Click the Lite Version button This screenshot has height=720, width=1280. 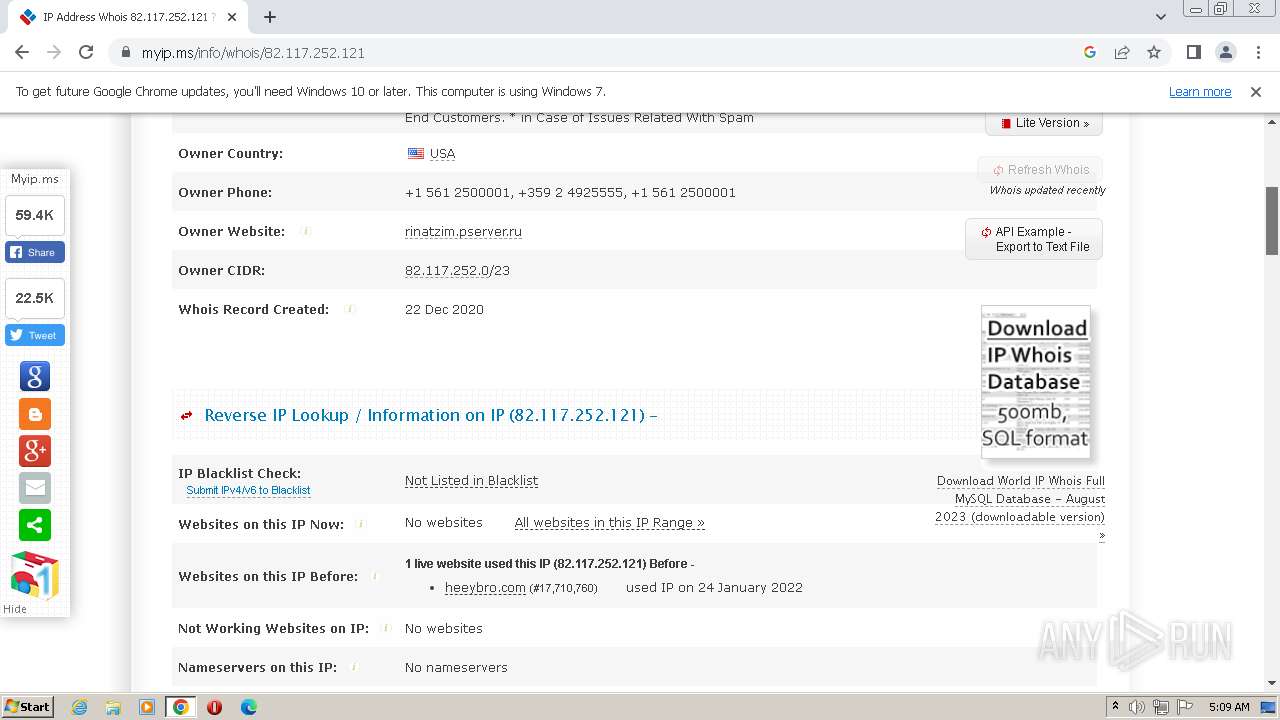pos(1044,123)
